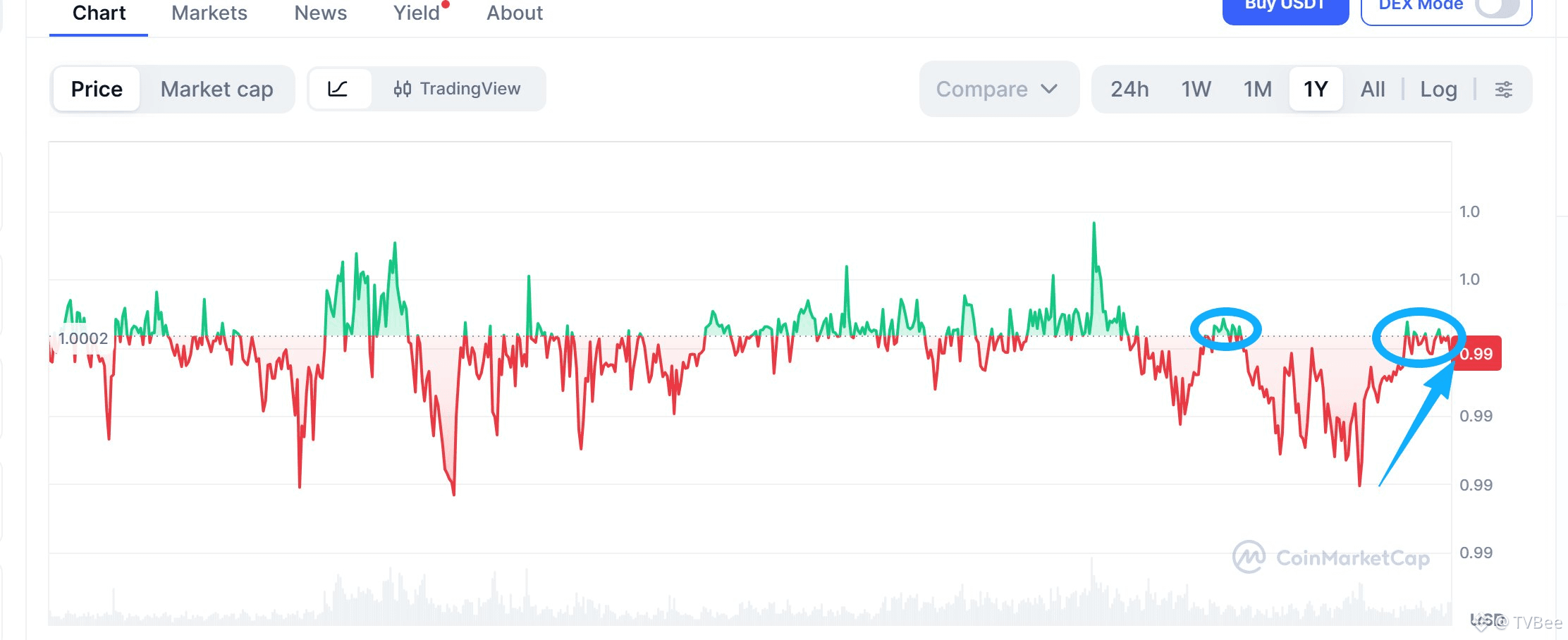Screen dimensions: 1568x640
Task: Click the 1.0002 baseline price label
Action: 83,338
